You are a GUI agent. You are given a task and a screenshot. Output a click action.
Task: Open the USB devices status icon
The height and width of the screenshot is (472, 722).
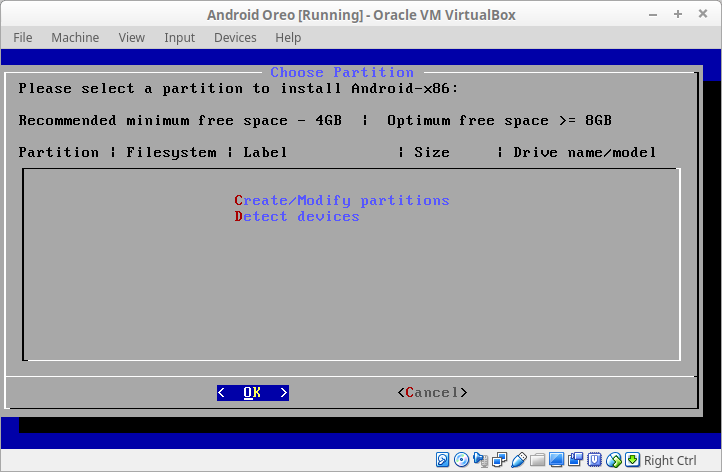tap(518, 460)
